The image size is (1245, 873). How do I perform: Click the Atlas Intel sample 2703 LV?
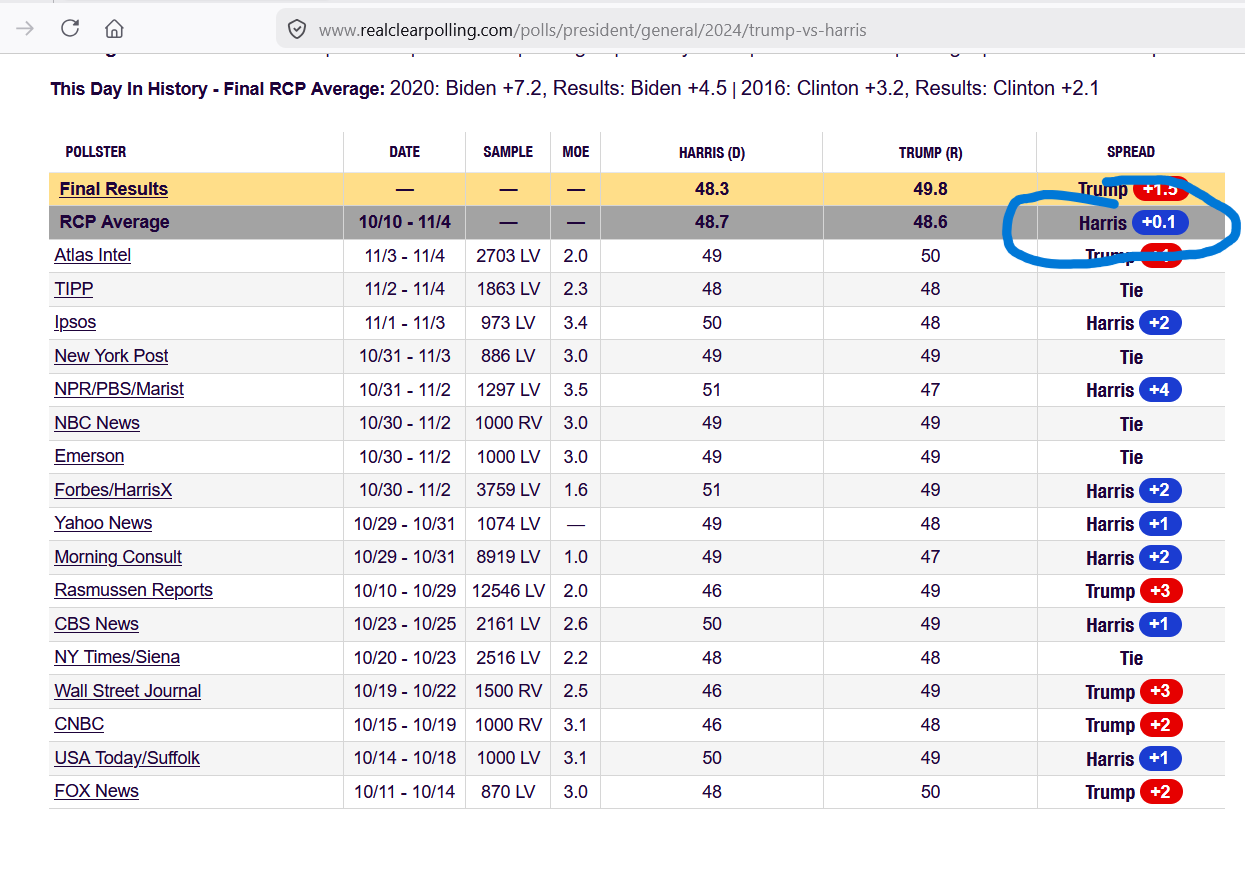pos(508,255)
